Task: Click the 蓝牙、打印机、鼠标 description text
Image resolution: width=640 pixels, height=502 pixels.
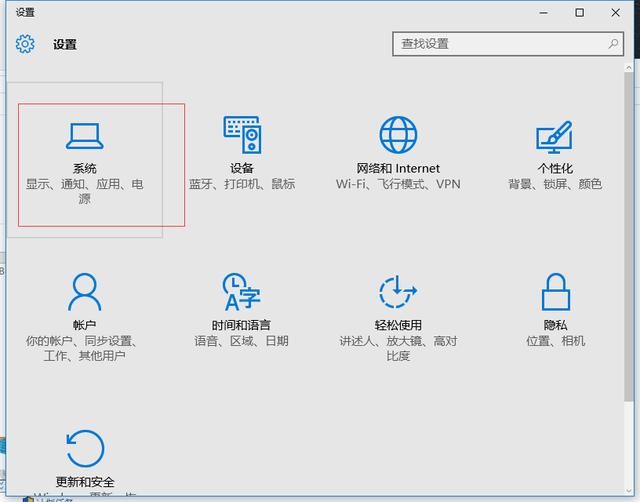Action: point(242,184)
